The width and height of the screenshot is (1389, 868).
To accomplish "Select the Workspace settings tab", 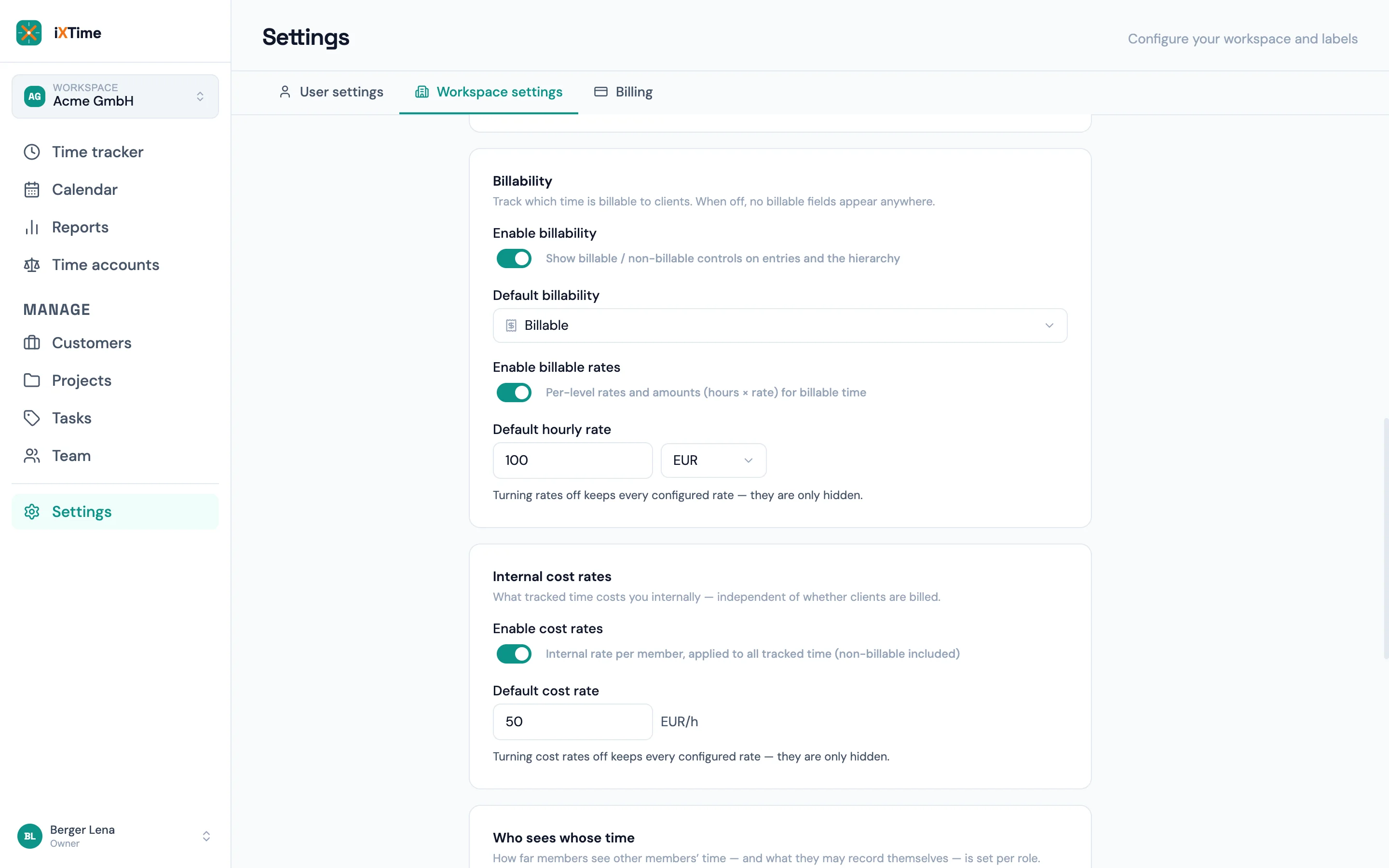I will coord(489,92).
